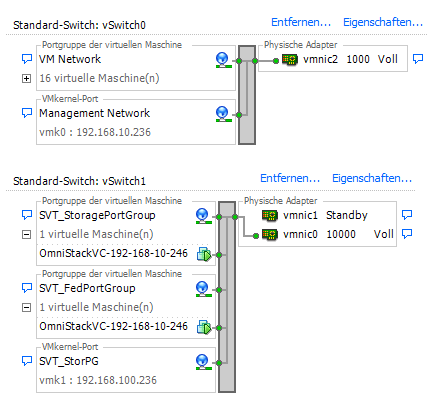The height and width of the screenshot is (403, 440).
Task: Click the info bubble next to vmnic0
Action: tap(407, 234)
